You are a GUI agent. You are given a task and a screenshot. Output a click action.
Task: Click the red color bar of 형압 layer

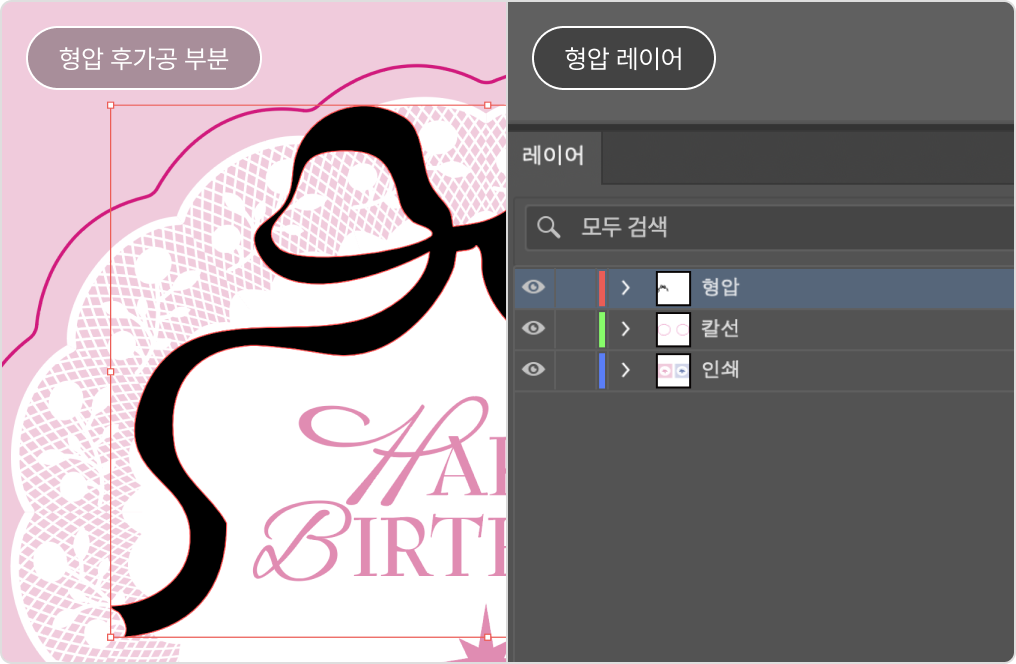602,288
